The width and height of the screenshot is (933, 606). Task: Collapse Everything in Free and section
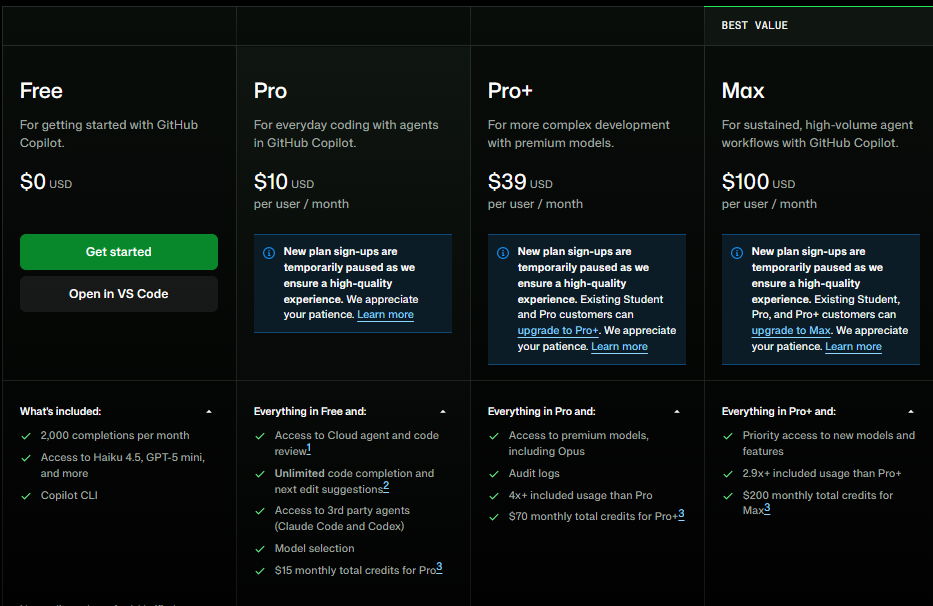[x=443, y=411]
